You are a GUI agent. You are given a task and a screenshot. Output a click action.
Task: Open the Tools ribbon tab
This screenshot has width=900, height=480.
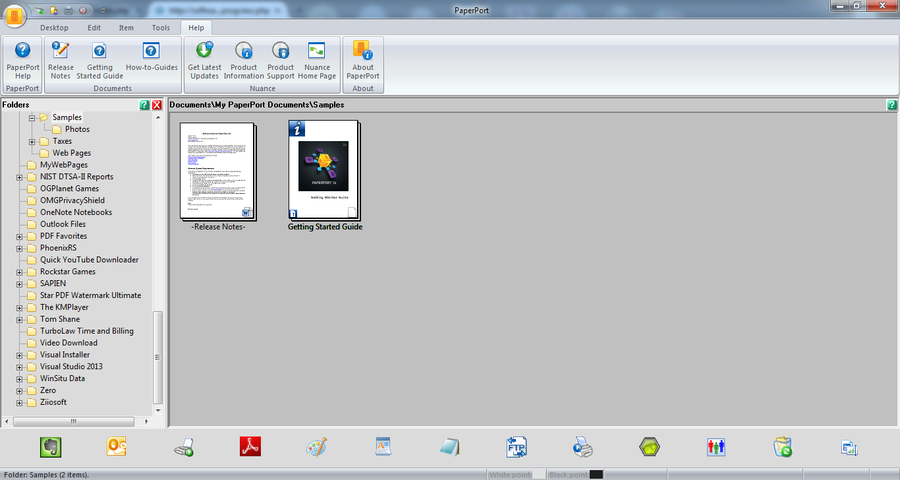(x=161, y=28)
